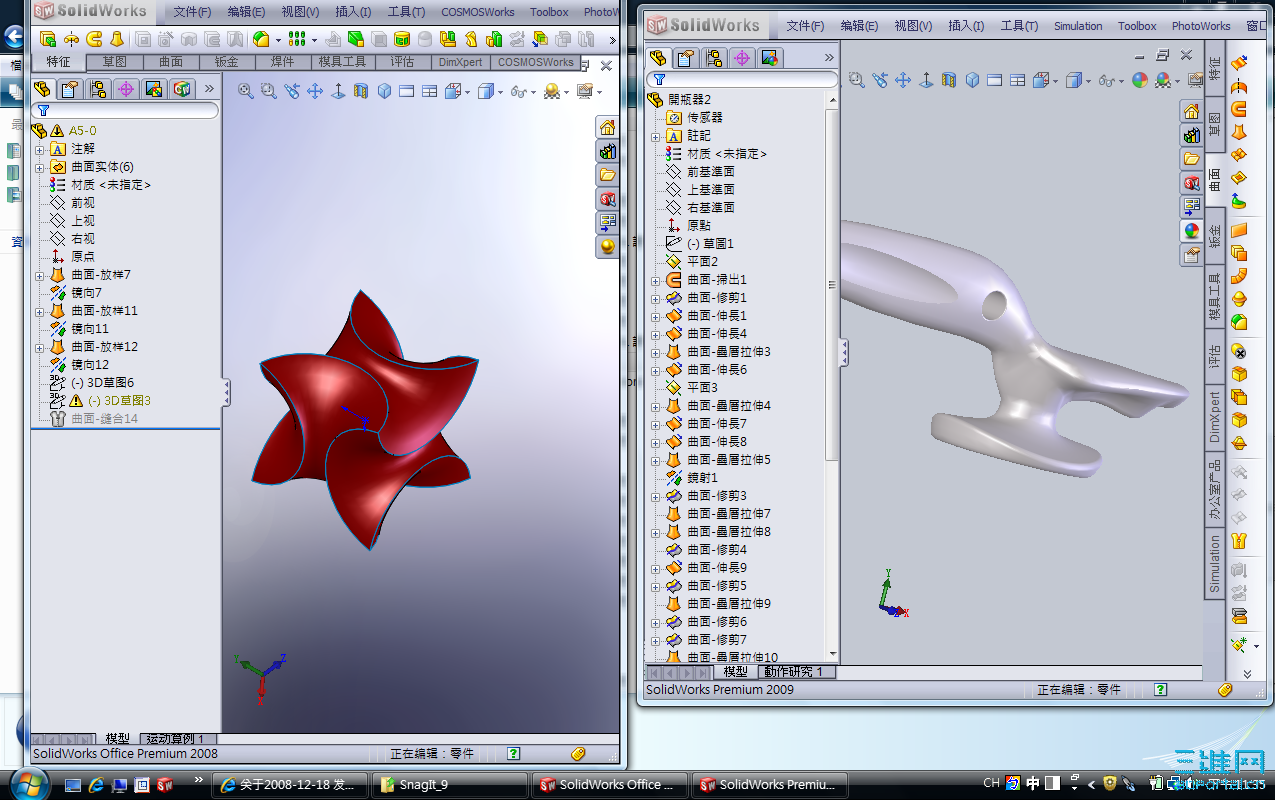Open 文件(F) menu in SolidWorks 2009
Screen dimensions: 1275x800
[805, 26]
